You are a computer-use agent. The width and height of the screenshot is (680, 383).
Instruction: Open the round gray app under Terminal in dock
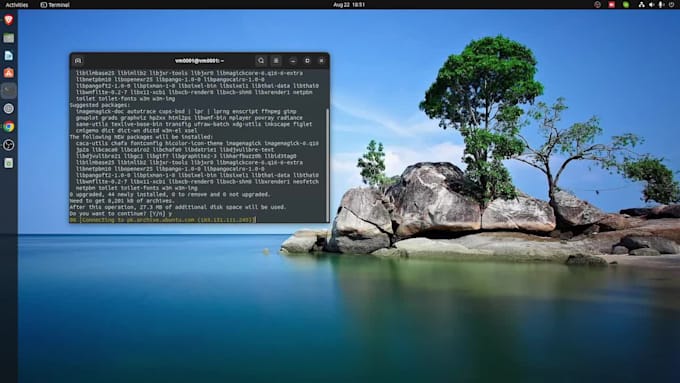(9, 108)
